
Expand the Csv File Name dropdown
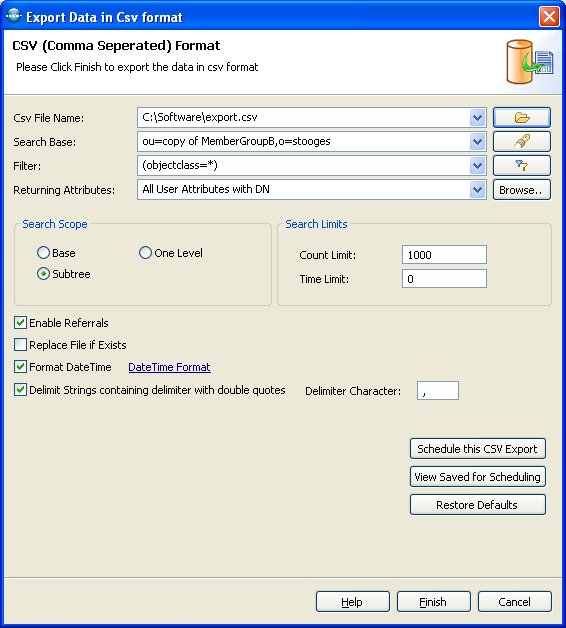click(x=477, y=118)
